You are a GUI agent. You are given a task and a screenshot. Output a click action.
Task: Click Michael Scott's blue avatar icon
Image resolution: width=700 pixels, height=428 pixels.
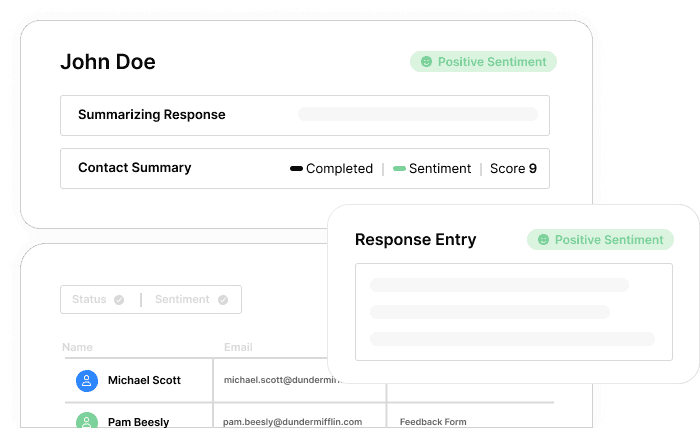pos(87,381)
